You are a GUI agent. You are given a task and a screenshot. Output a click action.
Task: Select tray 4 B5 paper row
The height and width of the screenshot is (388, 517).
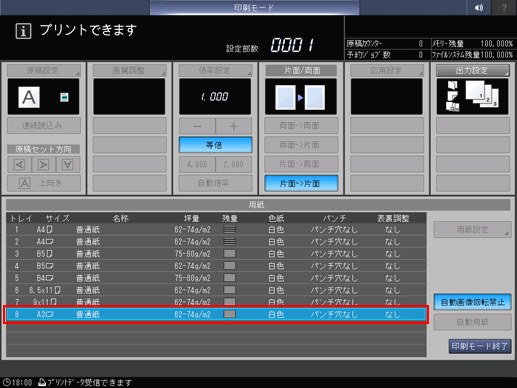click(x=216, y=266)
